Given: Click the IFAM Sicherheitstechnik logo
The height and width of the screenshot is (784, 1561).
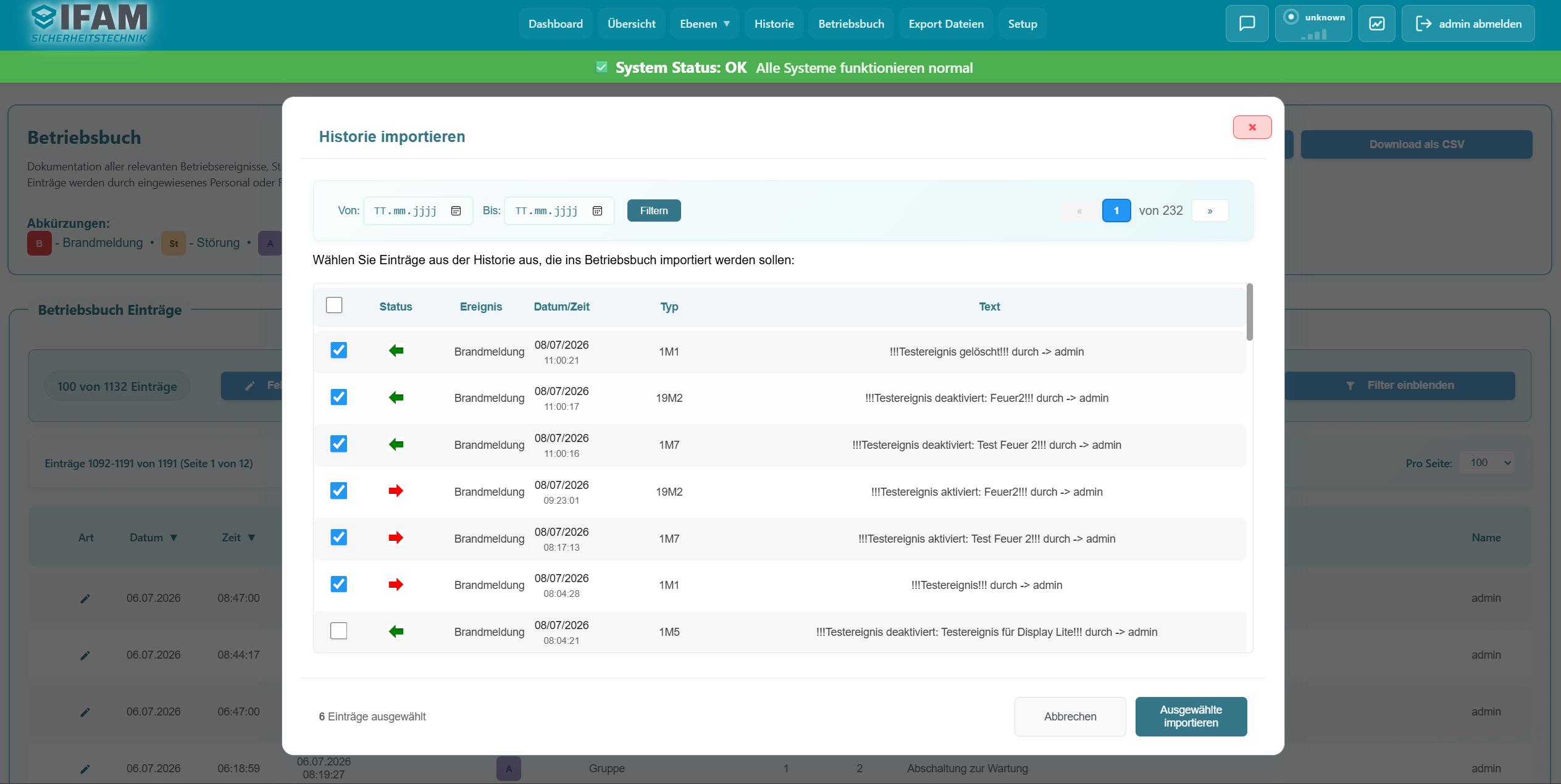Looking at the screenshot, I should (x=90, y=23).
